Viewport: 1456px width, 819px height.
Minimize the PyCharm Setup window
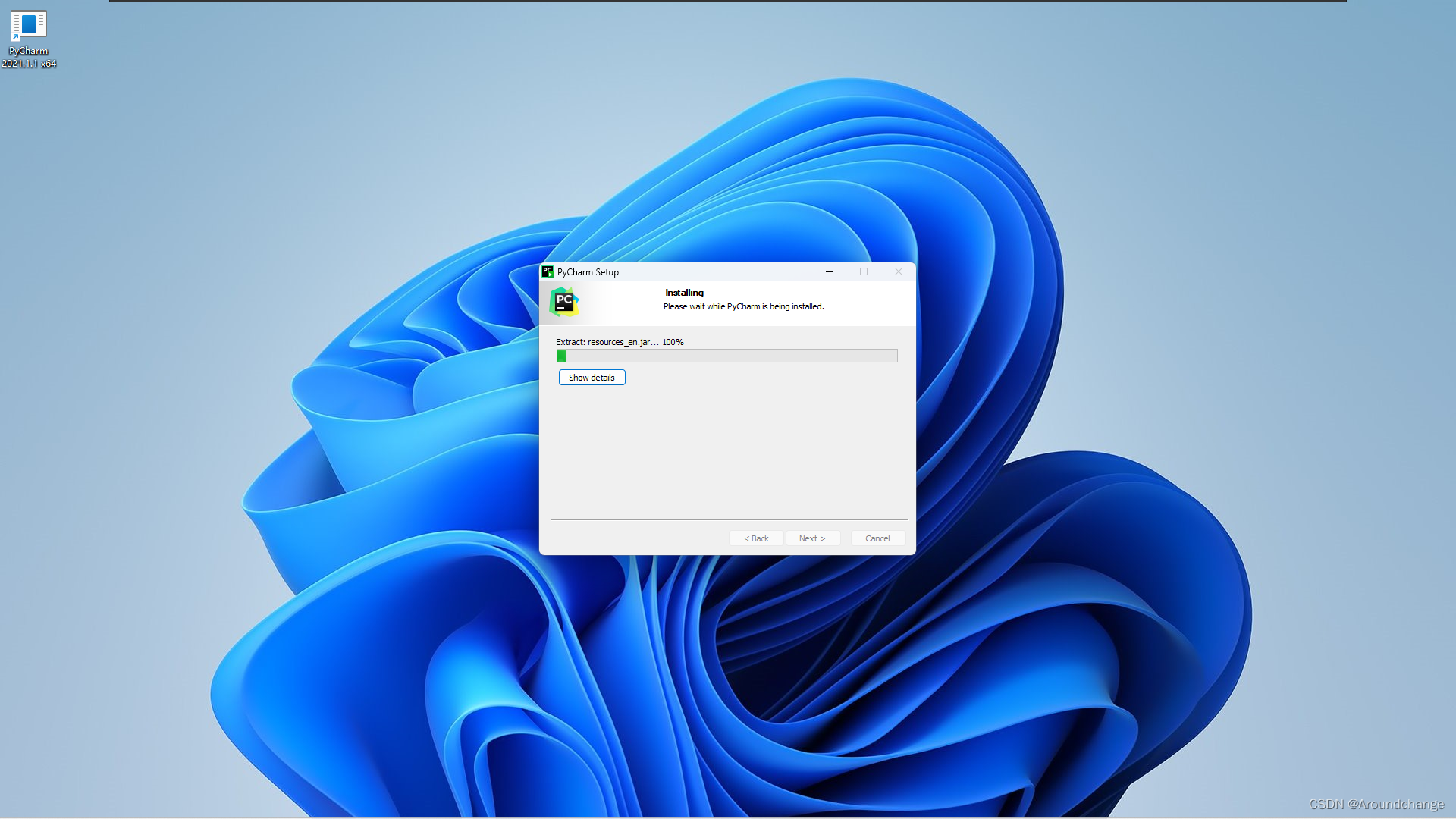(830, 271)
